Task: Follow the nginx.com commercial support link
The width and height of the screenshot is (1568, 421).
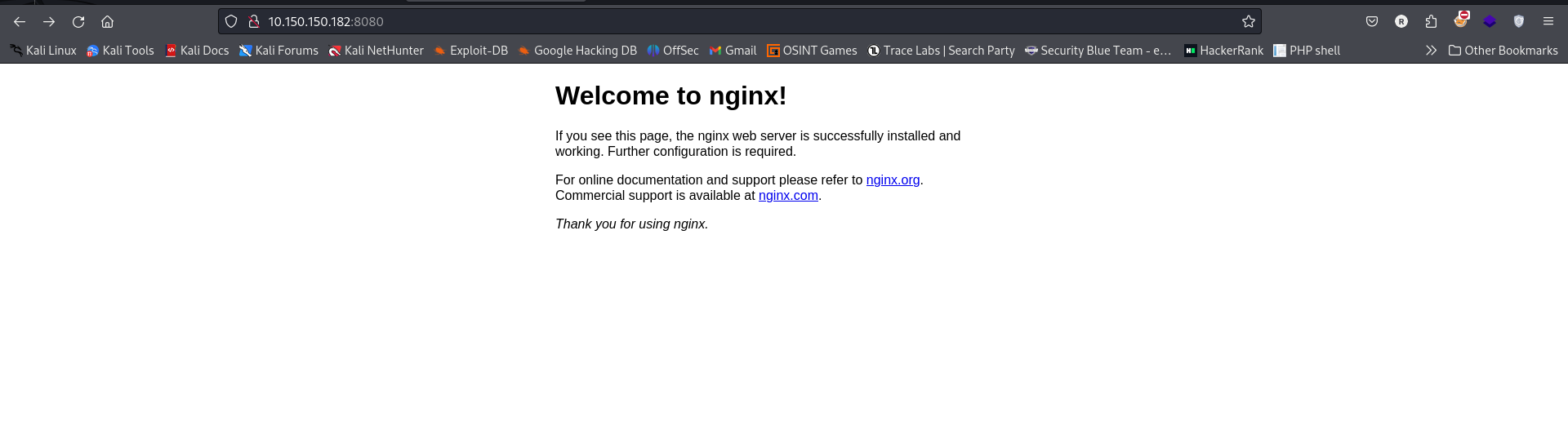Action: click(788, 196)
